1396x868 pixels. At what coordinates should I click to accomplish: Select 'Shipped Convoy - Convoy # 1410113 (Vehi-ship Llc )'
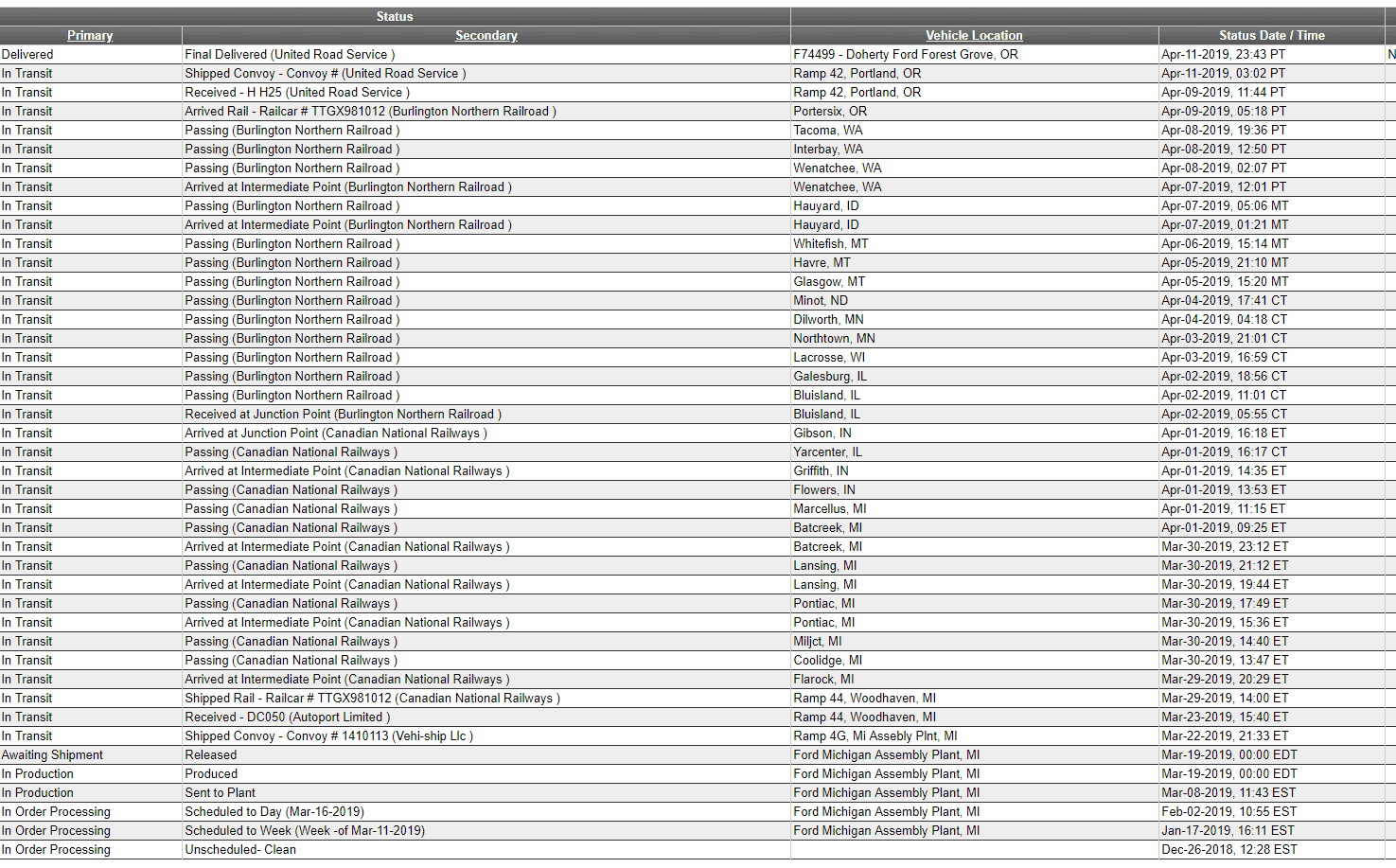pos(329,735)
